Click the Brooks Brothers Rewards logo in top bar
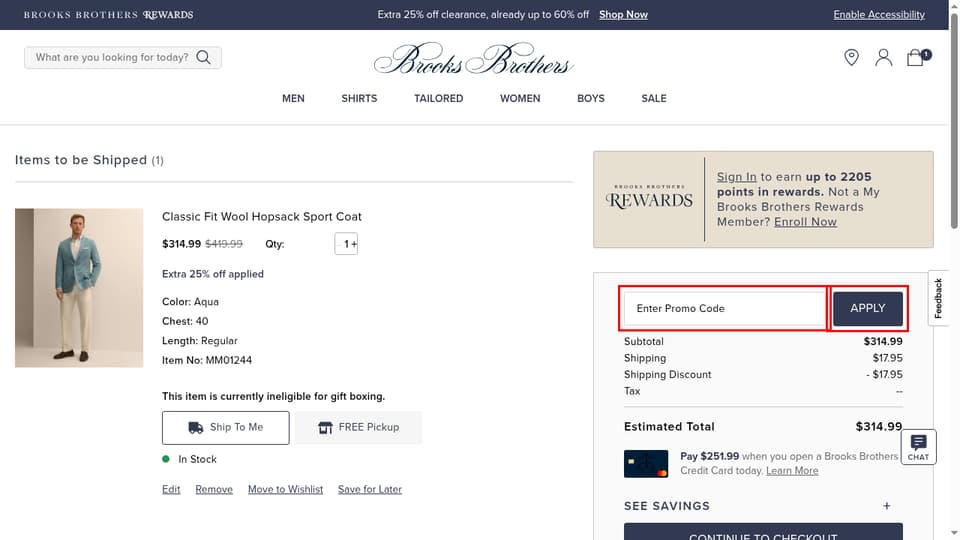 [x=108, y=15]
